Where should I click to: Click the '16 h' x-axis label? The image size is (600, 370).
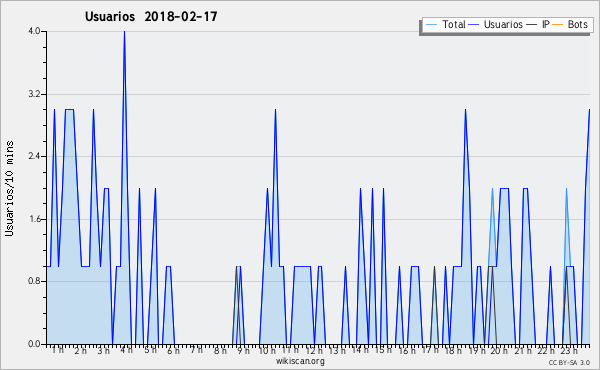tap(407, 350)
